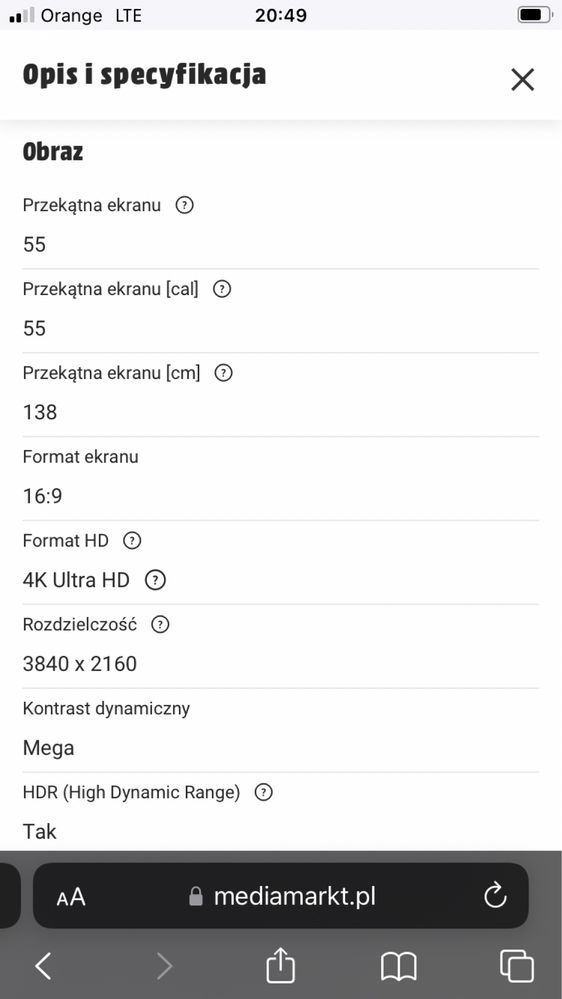Screen dimensions: 562x999
Task: Open Safari bookmarks
Action: [x=399, y=967]
